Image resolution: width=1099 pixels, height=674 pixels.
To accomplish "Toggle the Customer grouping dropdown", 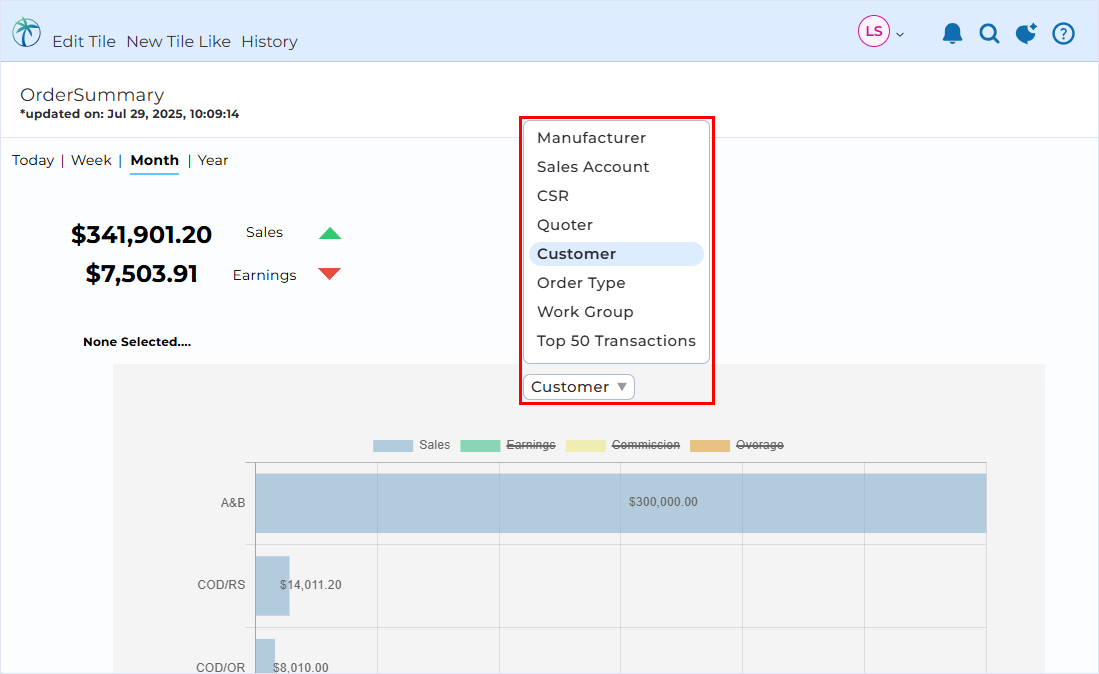I will pyautogui.click(x=579, y=387).
